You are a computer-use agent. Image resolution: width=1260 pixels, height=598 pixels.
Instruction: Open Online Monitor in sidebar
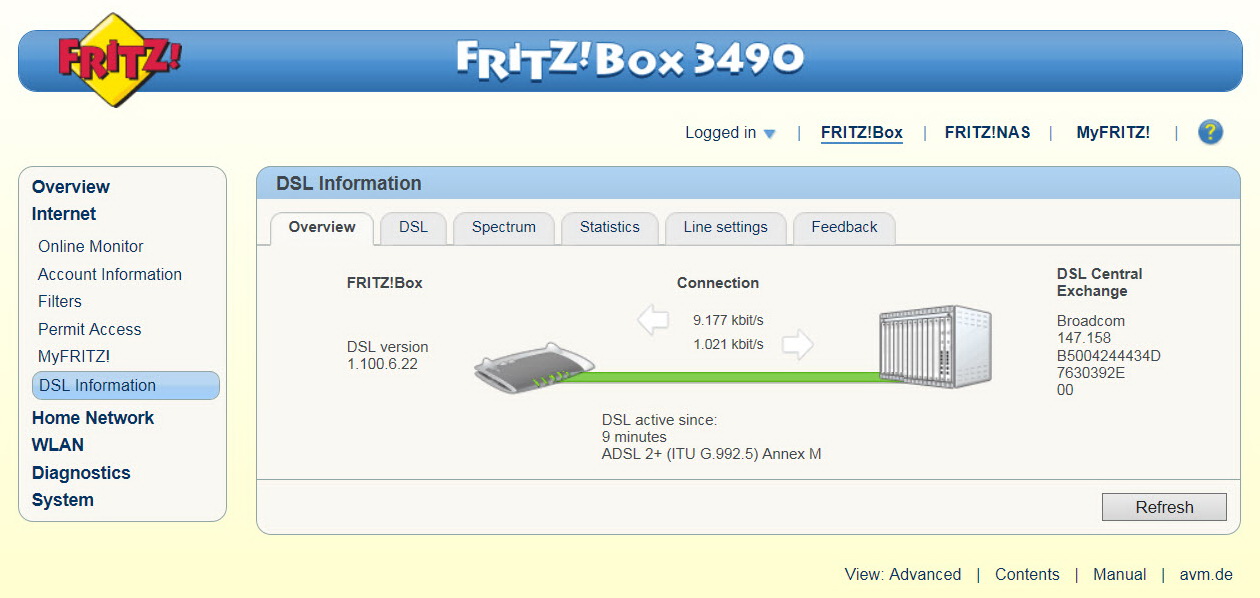click(91, 247)
